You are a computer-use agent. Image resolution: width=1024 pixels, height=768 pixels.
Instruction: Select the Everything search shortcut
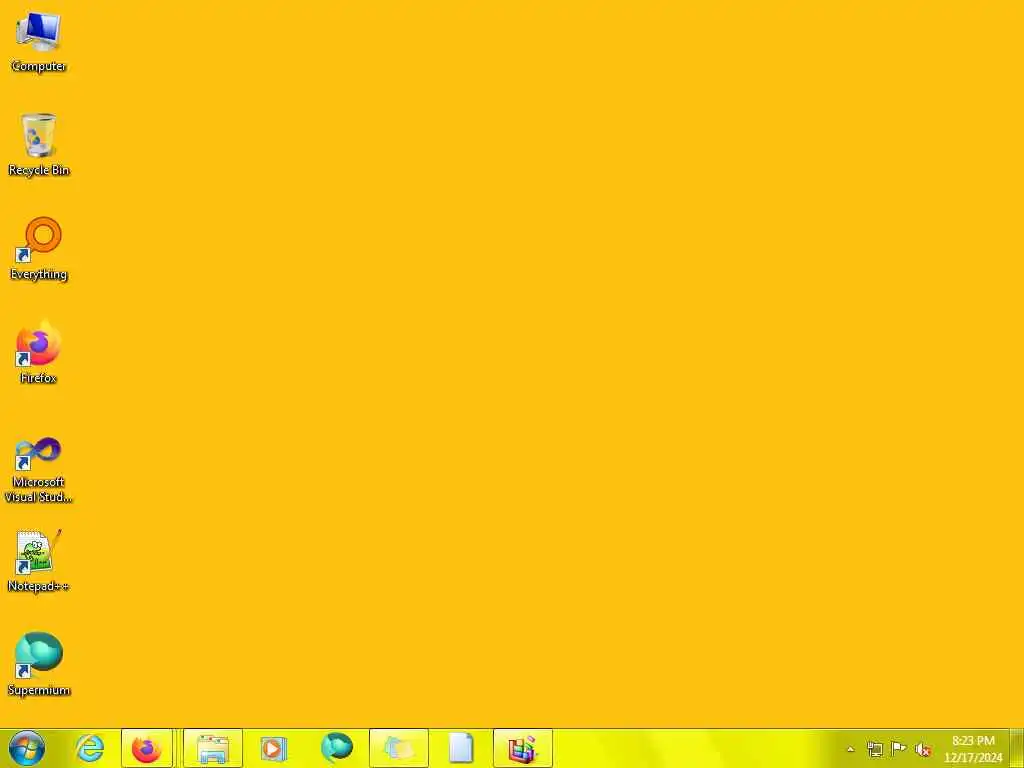click(39, 249)
